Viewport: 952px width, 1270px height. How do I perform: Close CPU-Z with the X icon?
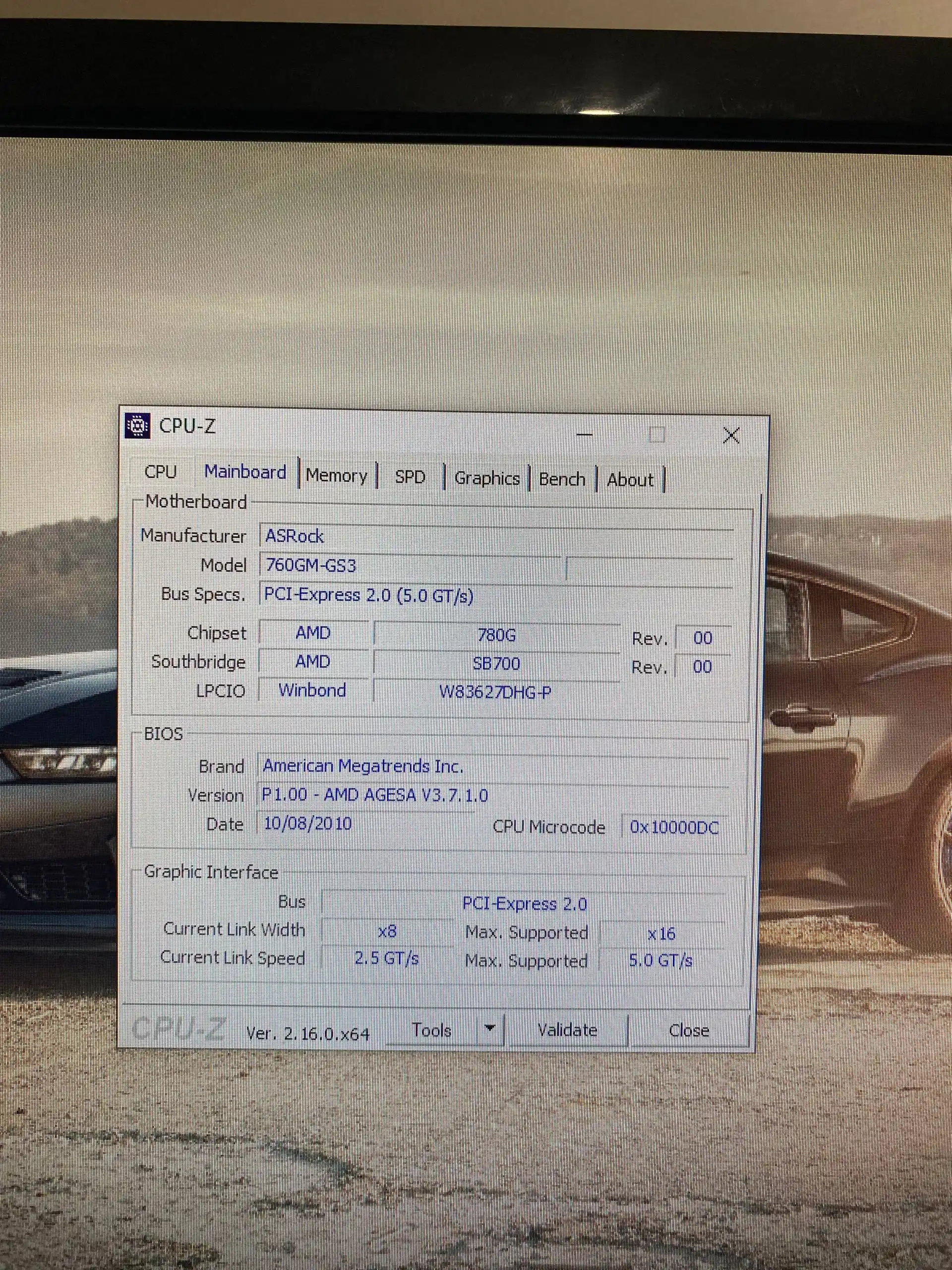click(730, 436)
